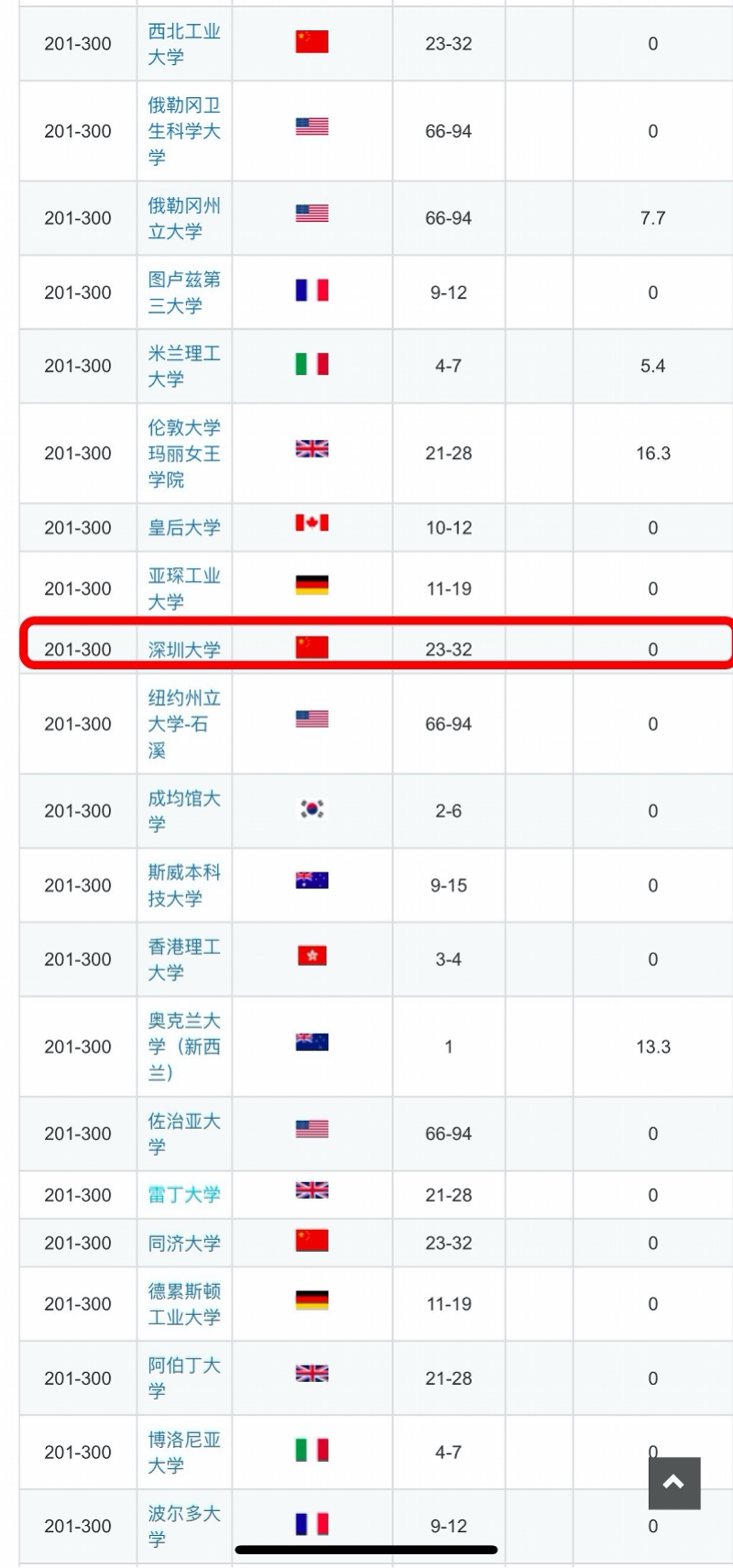Open 深圳大学 link

184,650
